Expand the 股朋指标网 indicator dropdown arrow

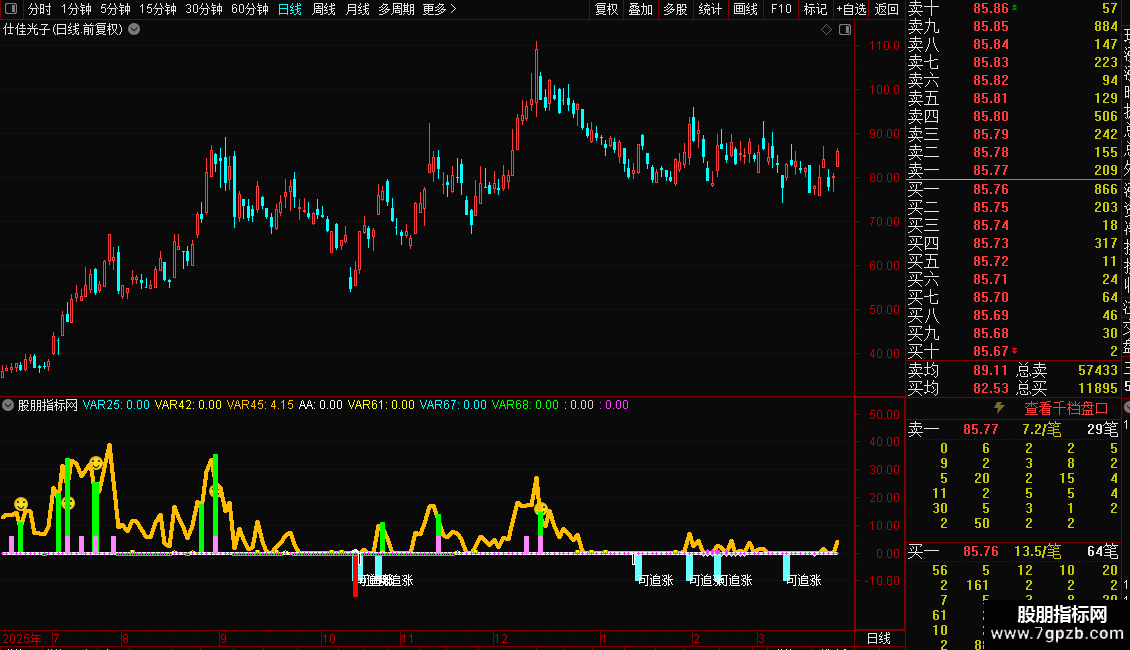tap(8, 405)
